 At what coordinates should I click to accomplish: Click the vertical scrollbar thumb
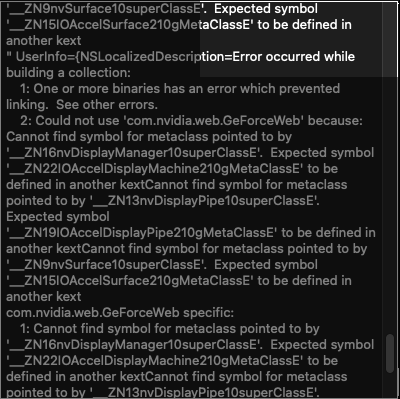(390, 353)
